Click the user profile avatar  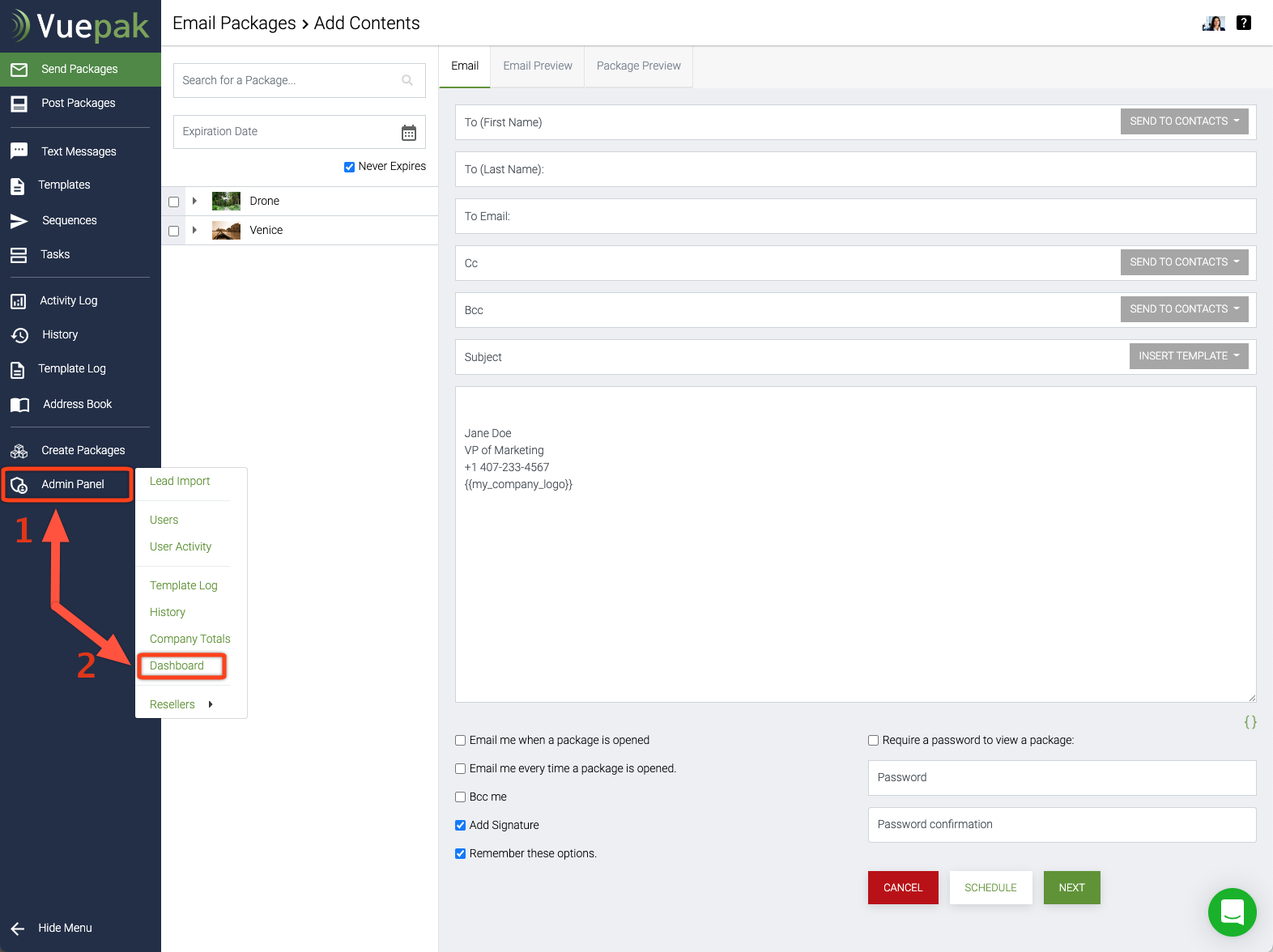point(1213,23)
